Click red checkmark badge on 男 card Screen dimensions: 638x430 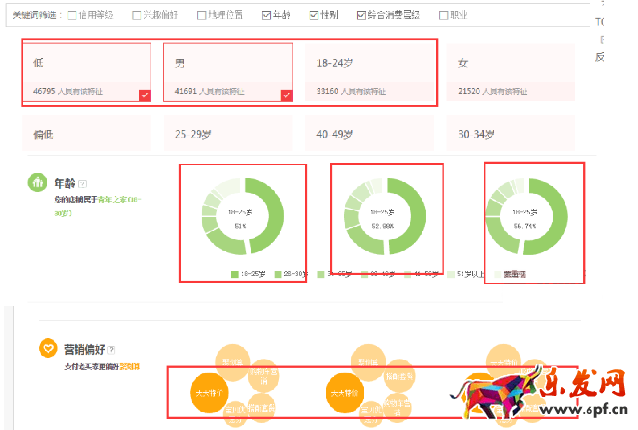286,95
